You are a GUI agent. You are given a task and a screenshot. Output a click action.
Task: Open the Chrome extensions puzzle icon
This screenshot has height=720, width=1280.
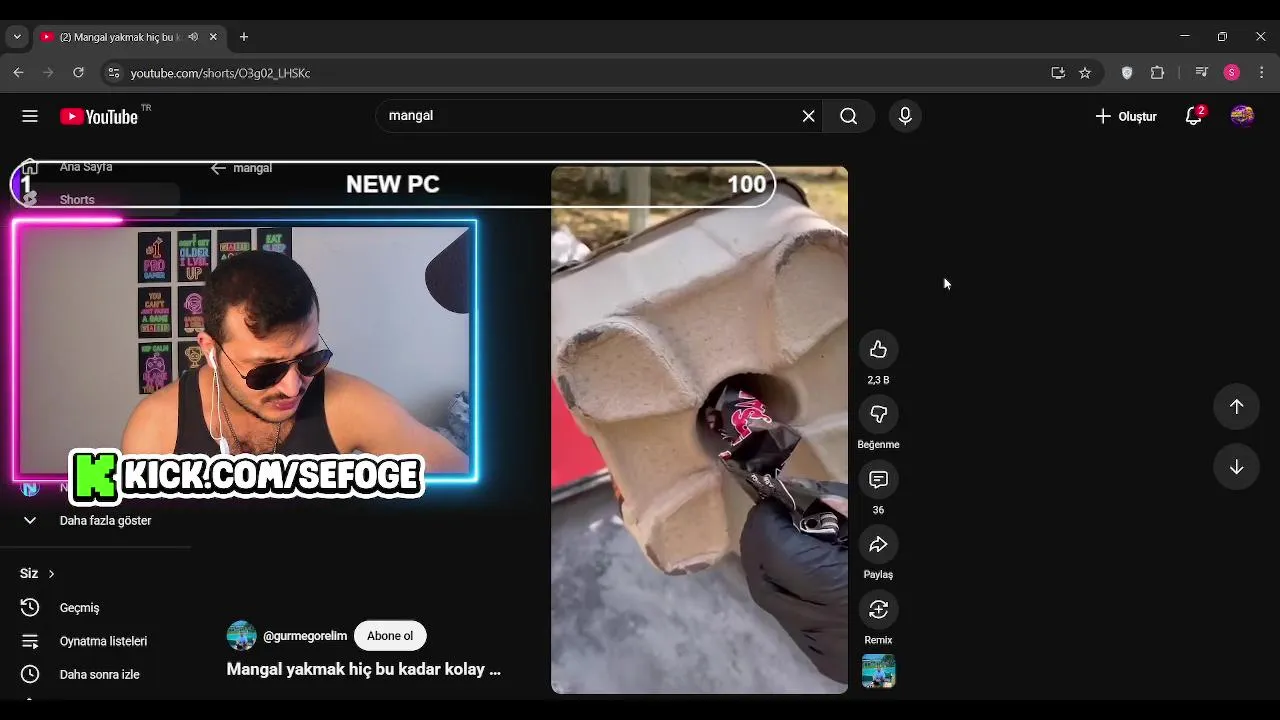1157,73
